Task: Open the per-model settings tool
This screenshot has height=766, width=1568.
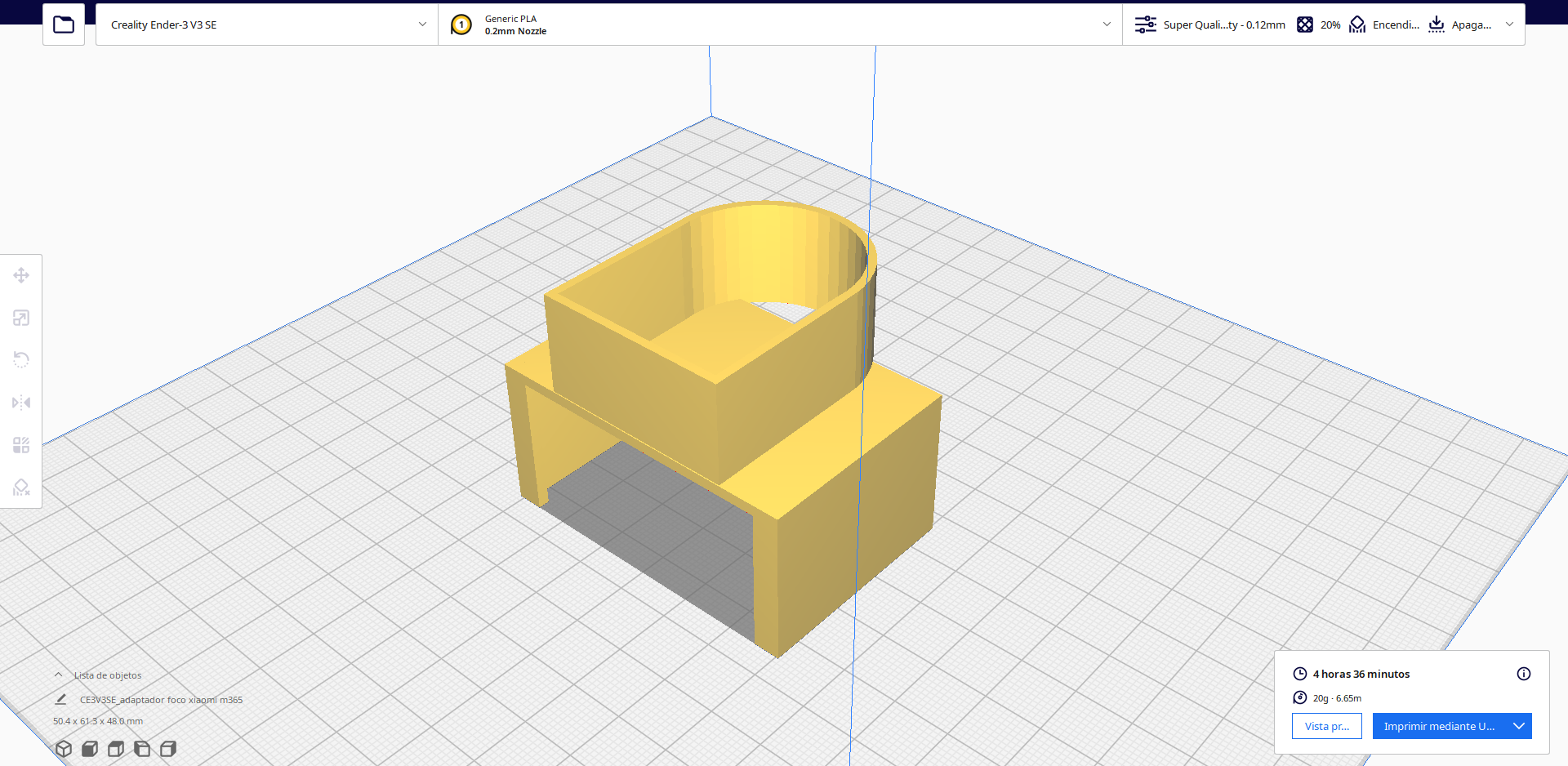Action: (21, 445)
